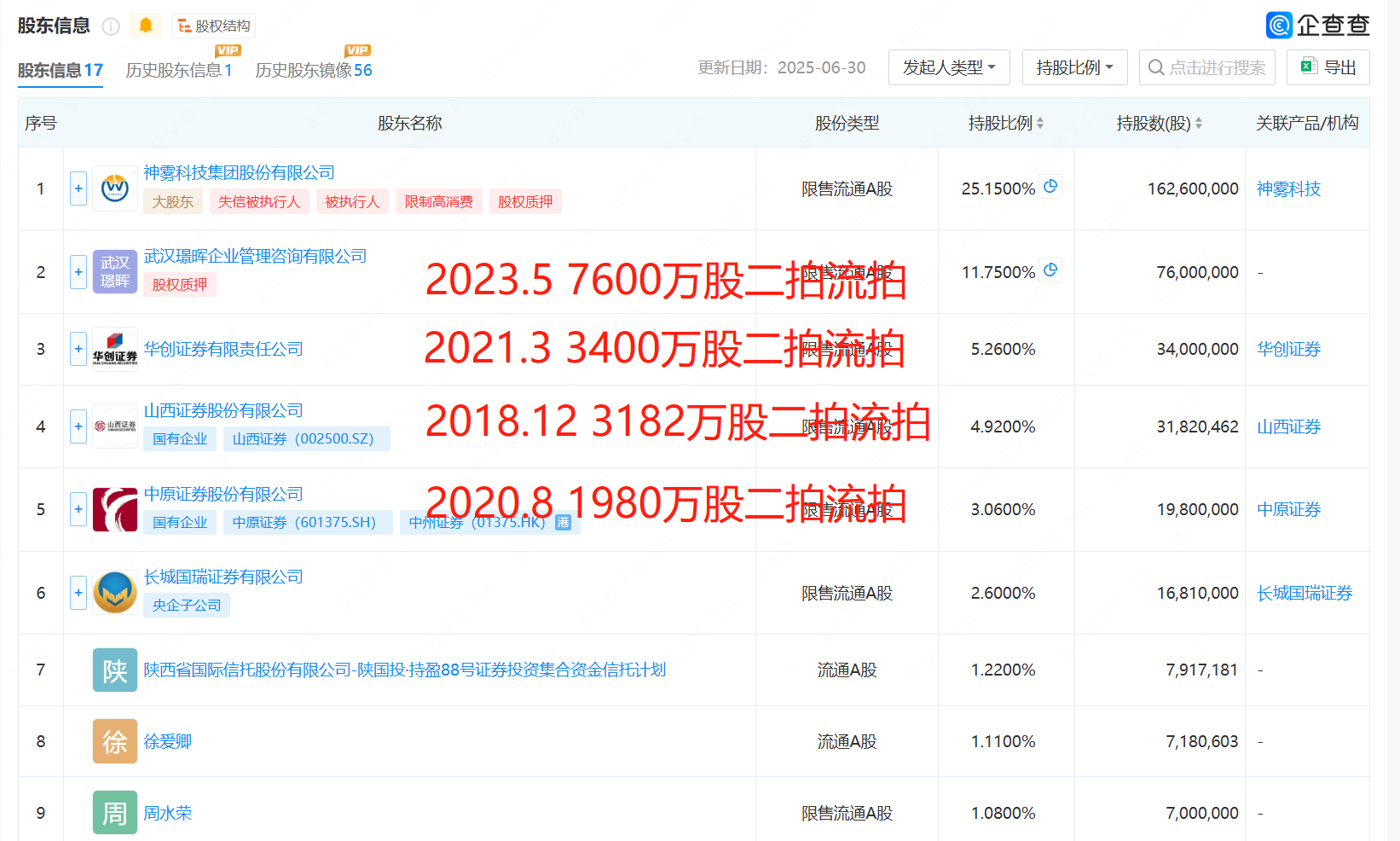
Task: Click 神雾科技集团 company logo
Action: (x=115, y=188)
